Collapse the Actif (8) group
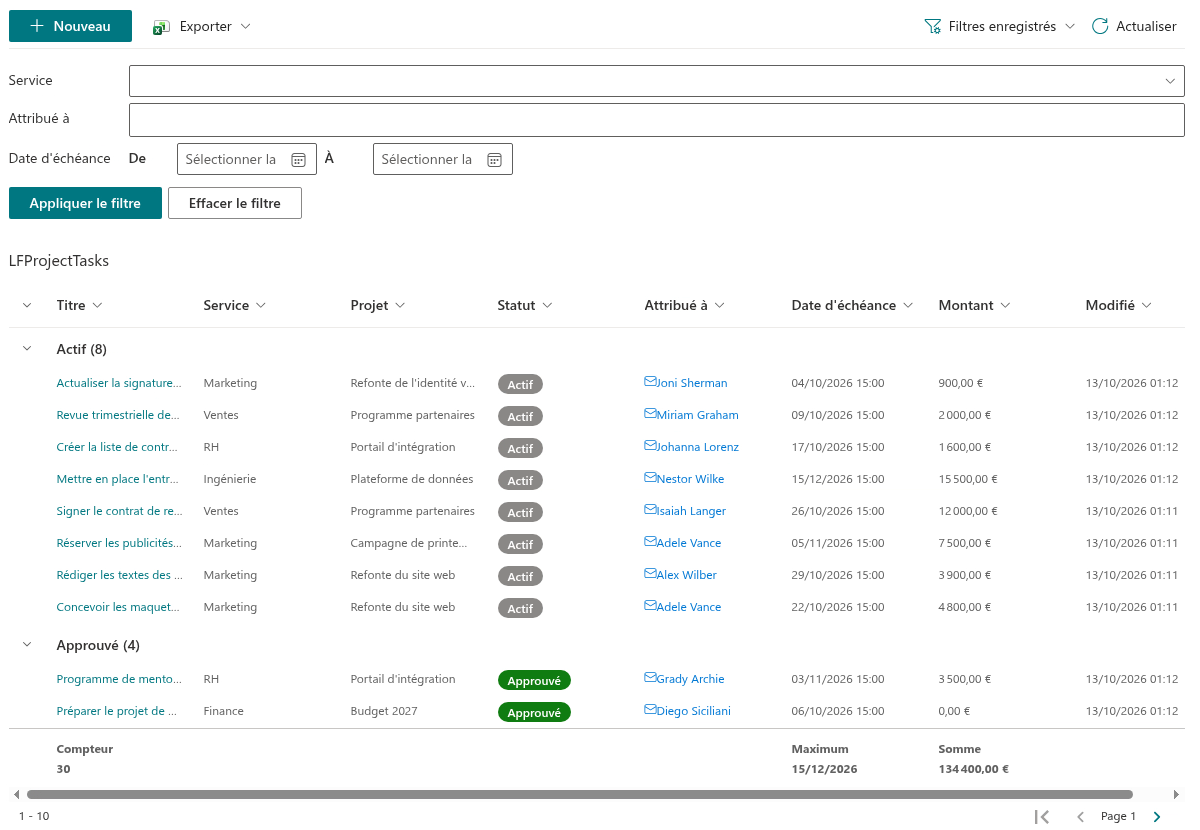1200x830 pixels. pyautogui.click(x=27, y=349)
